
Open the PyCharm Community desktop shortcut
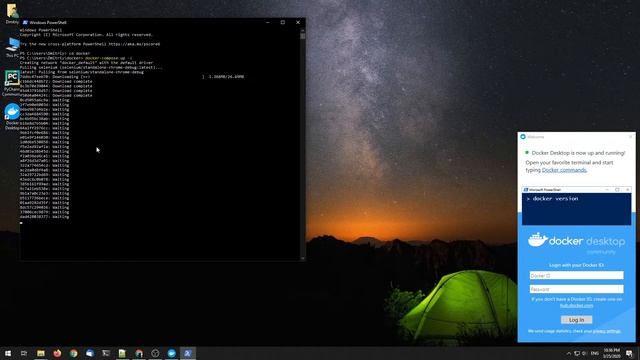pos(12,83)
